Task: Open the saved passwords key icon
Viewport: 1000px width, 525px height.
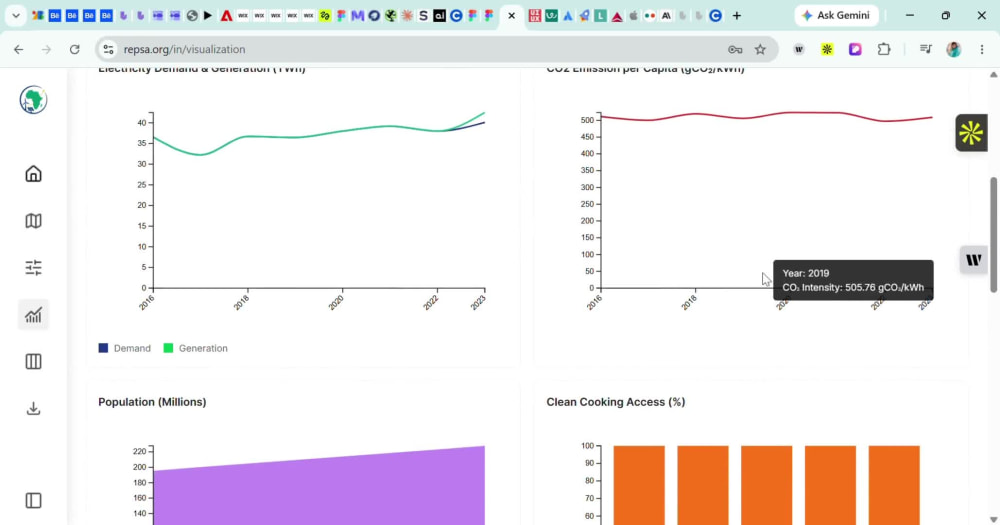Action: coord(735,49)
